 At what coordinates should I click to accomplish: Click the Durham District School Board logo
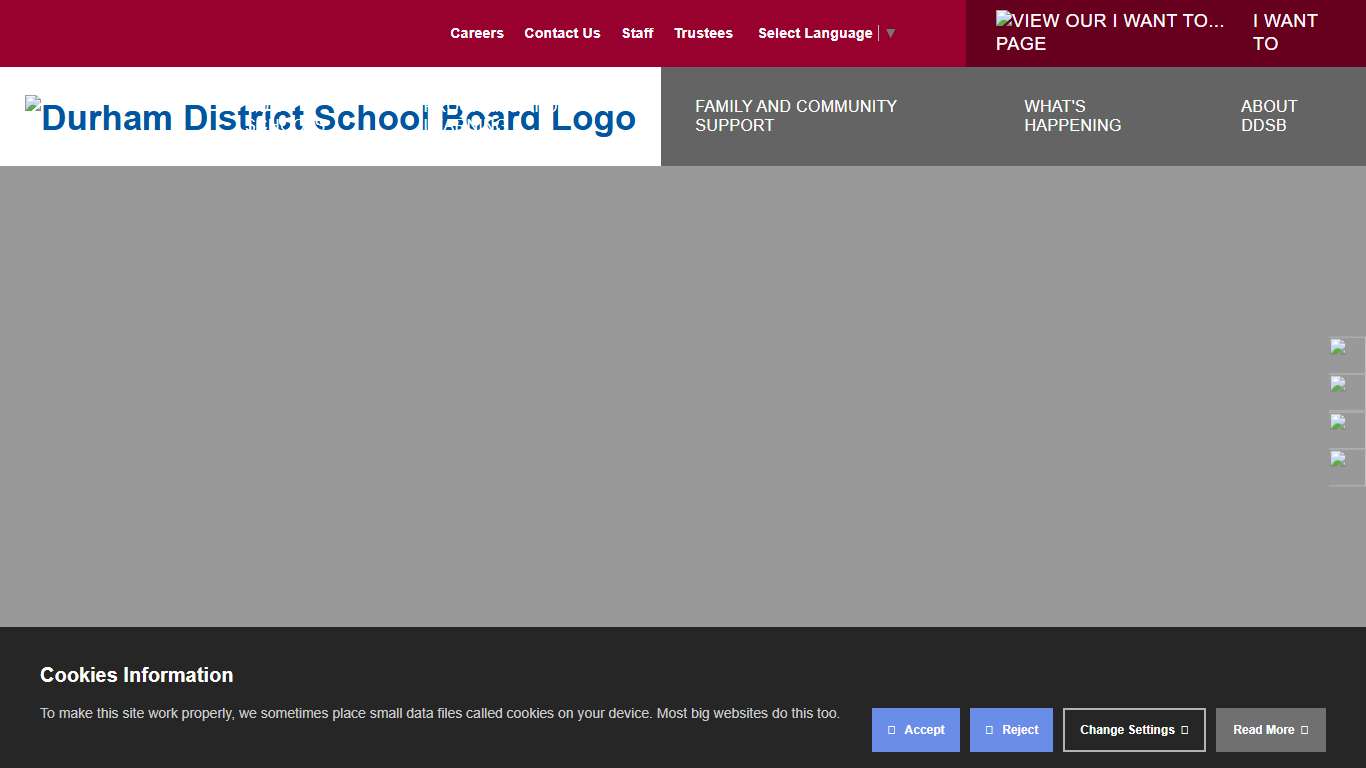(330, 117)
